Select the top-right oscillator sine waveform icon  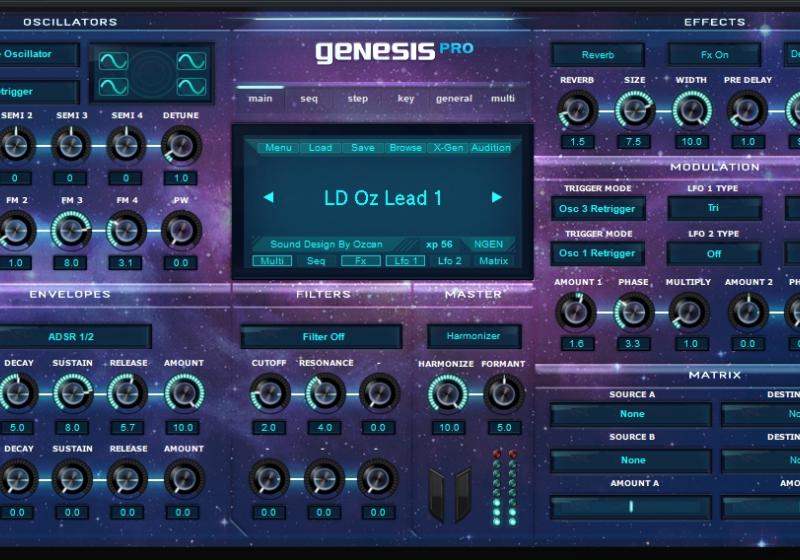point(191,61)
